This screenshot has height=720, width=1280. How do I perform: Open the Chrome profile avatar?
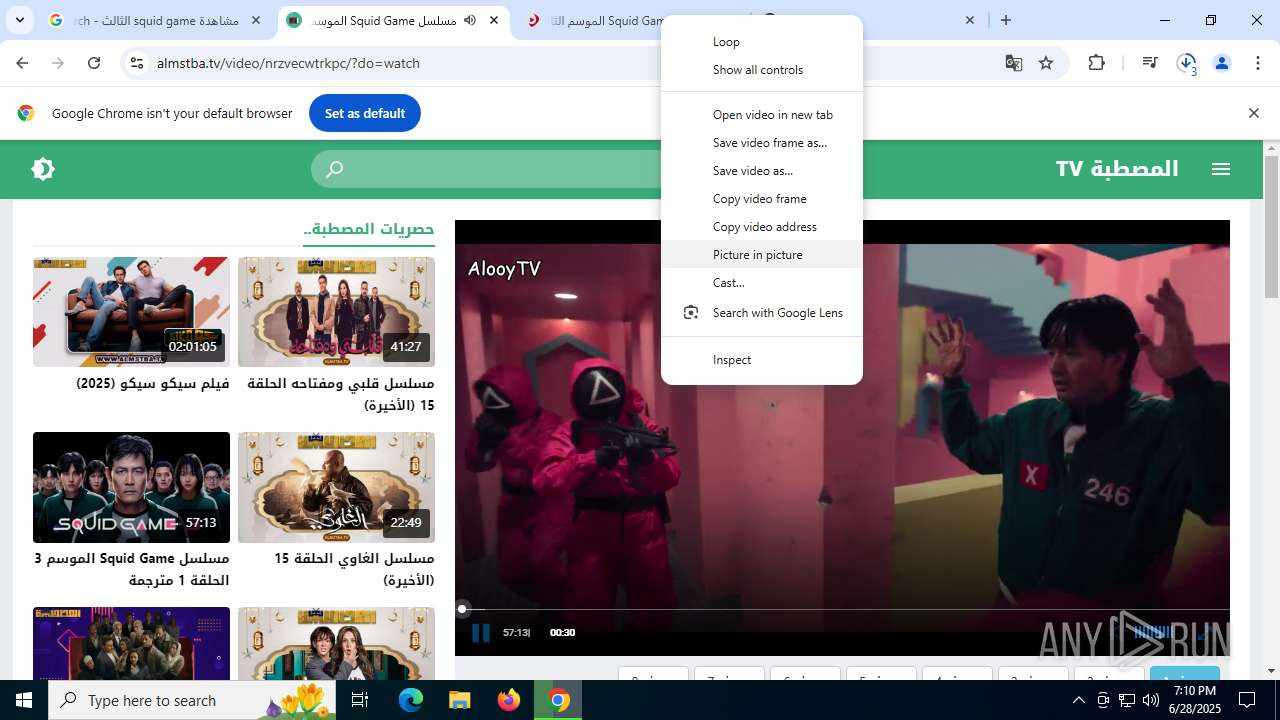point(1222,63)
